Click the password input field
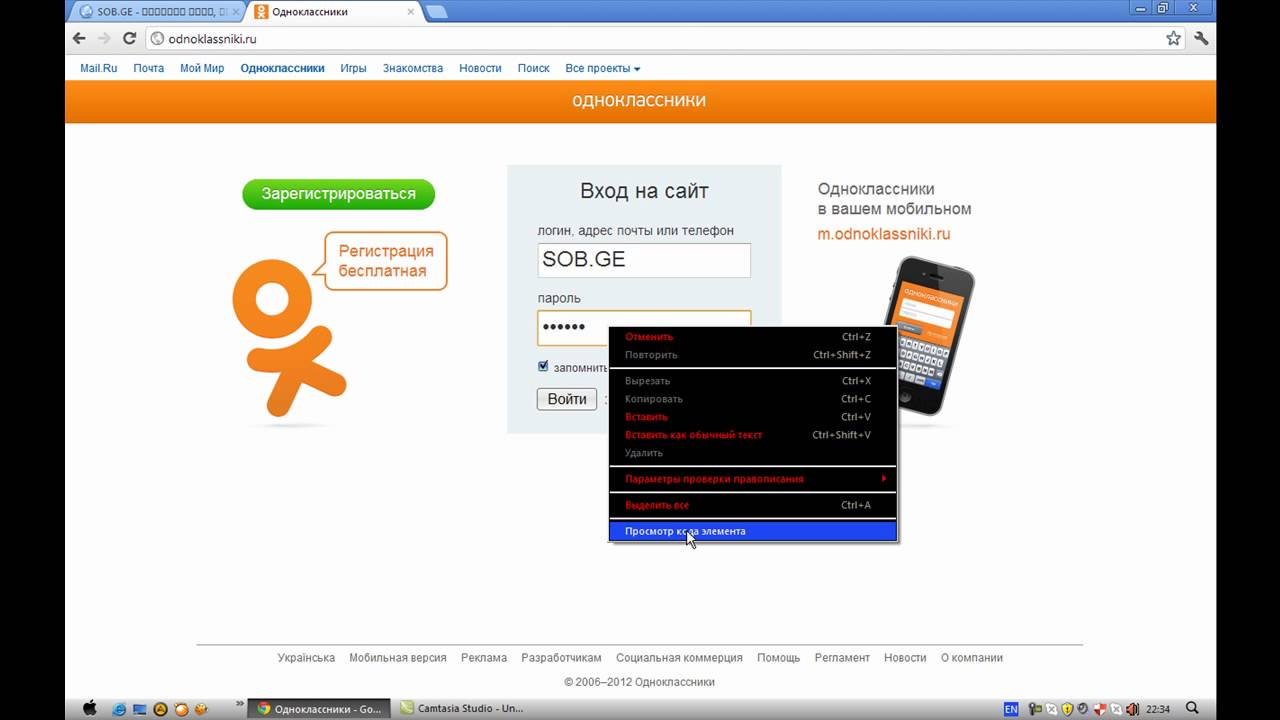Screen dimensions: 1280x720 [x=644, y=328]
